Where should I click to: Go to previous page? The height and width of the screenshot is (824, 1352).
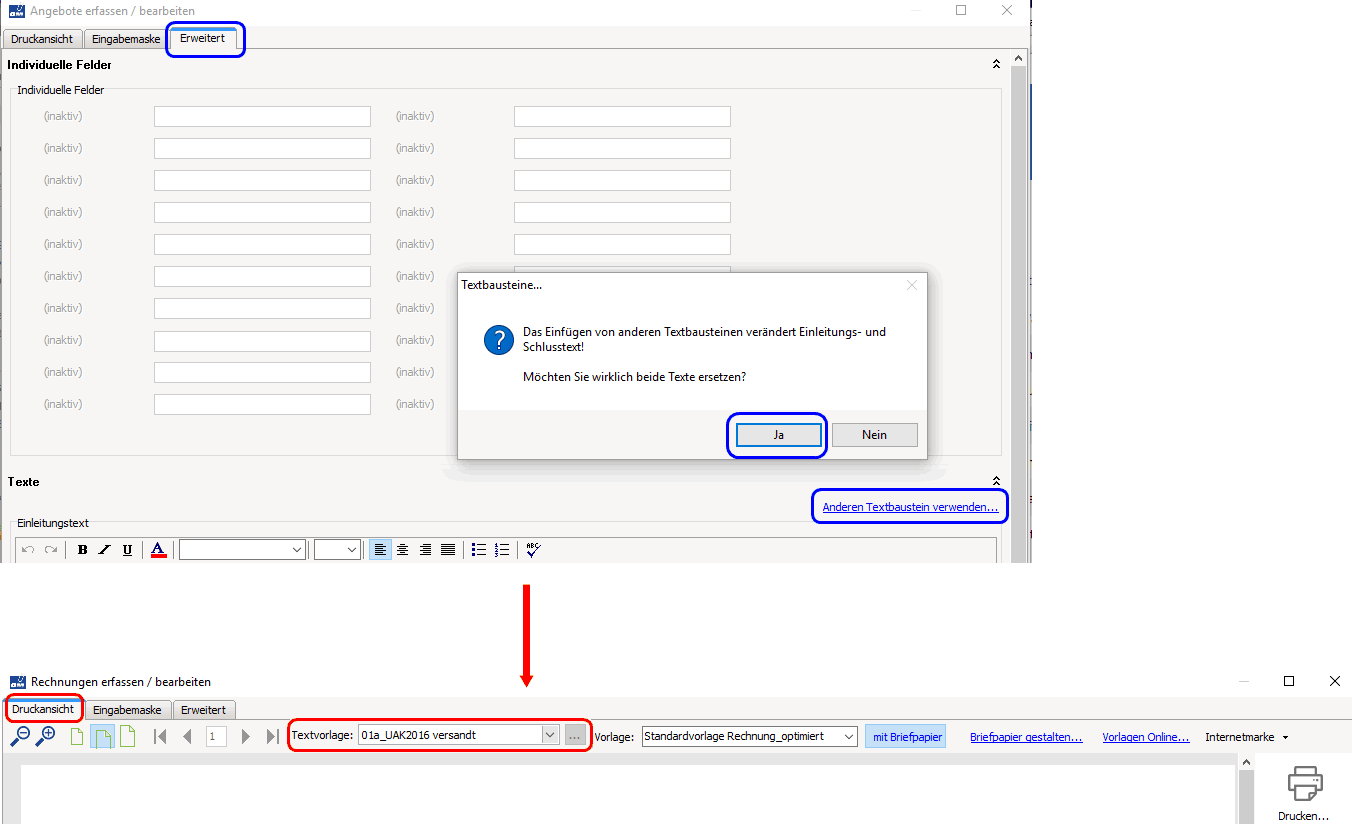(187, 736)
